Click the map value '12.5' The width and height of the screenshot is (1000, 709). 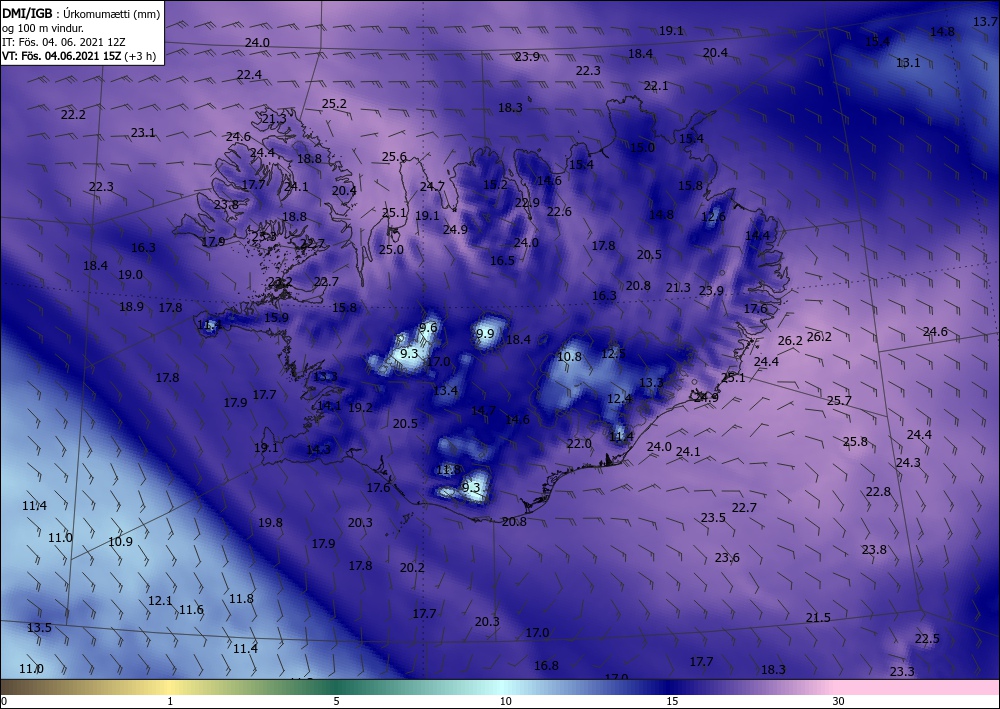613,353
